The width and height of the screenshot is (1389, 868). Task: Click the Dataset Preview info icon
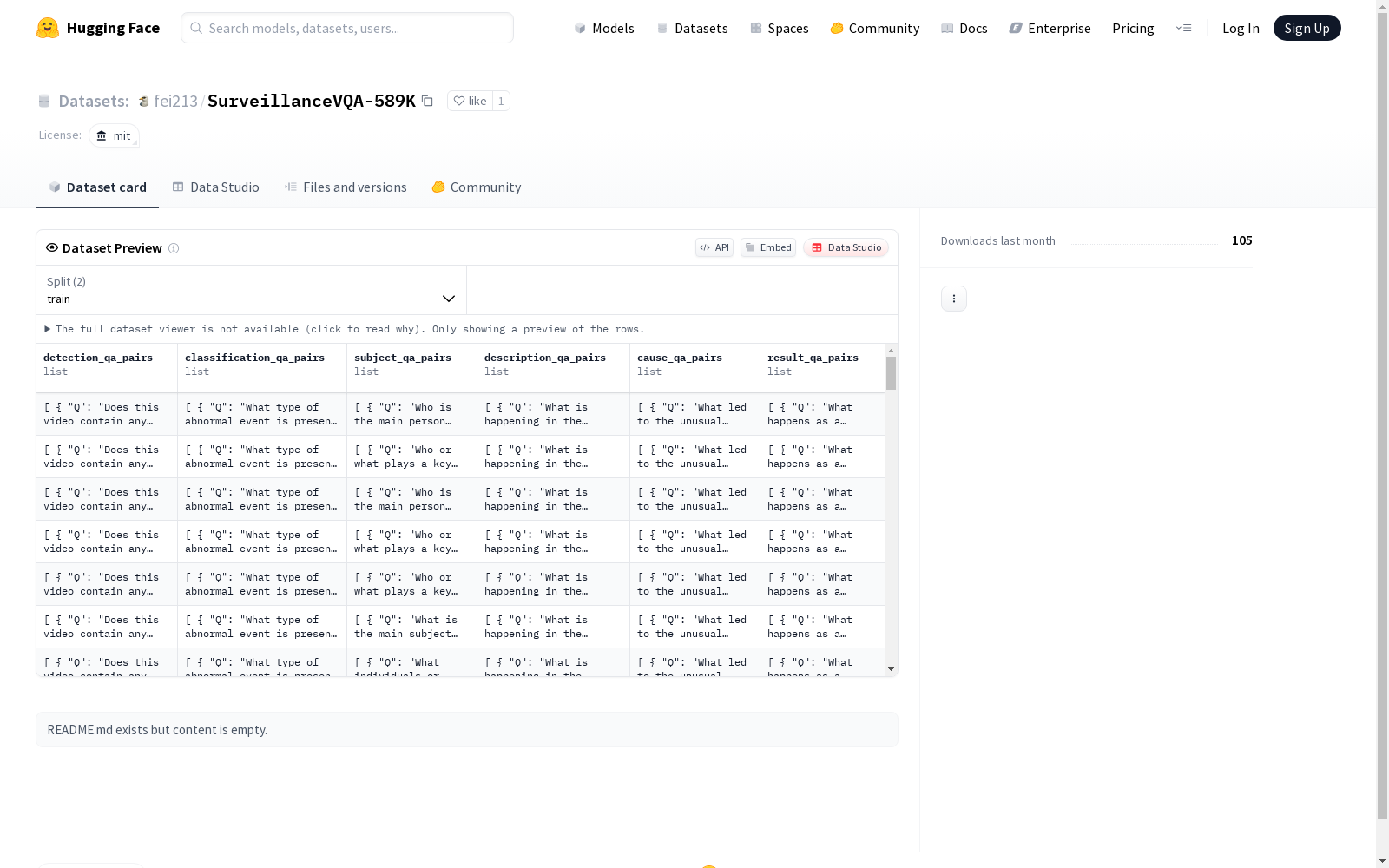pyautogui.click(x=174, y=248)
